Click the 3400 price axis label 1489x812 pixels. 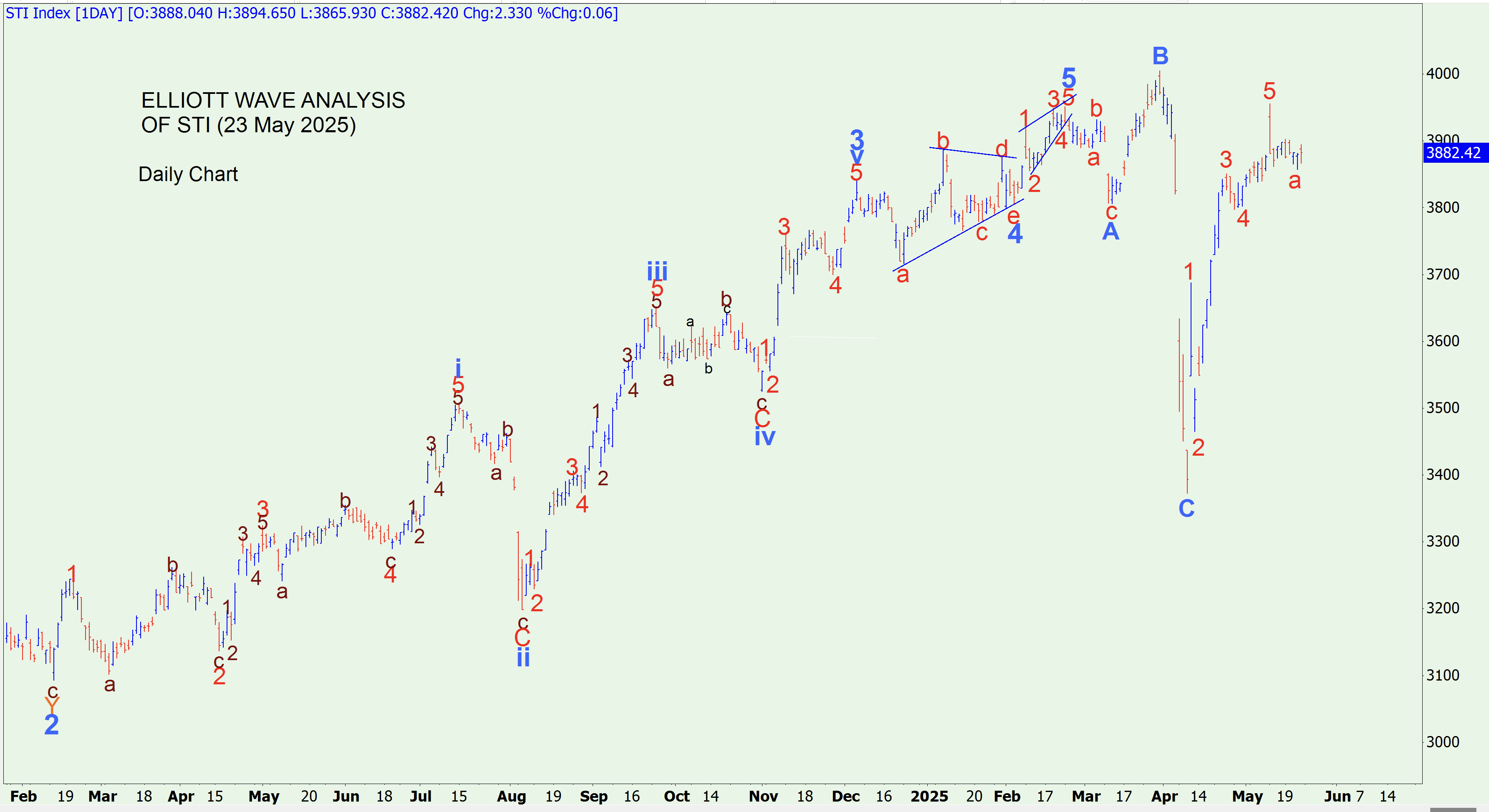point(1443,474)
